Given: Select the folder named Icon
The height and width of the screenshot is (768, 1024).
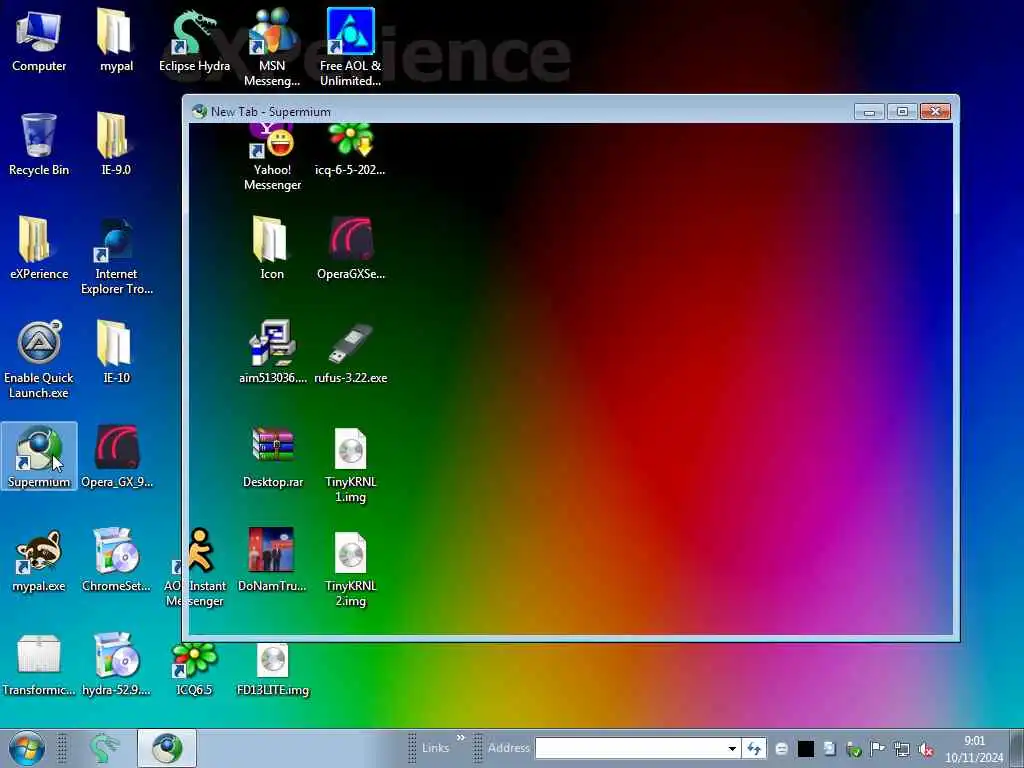Looking at the screenshot, I should 272,248.
